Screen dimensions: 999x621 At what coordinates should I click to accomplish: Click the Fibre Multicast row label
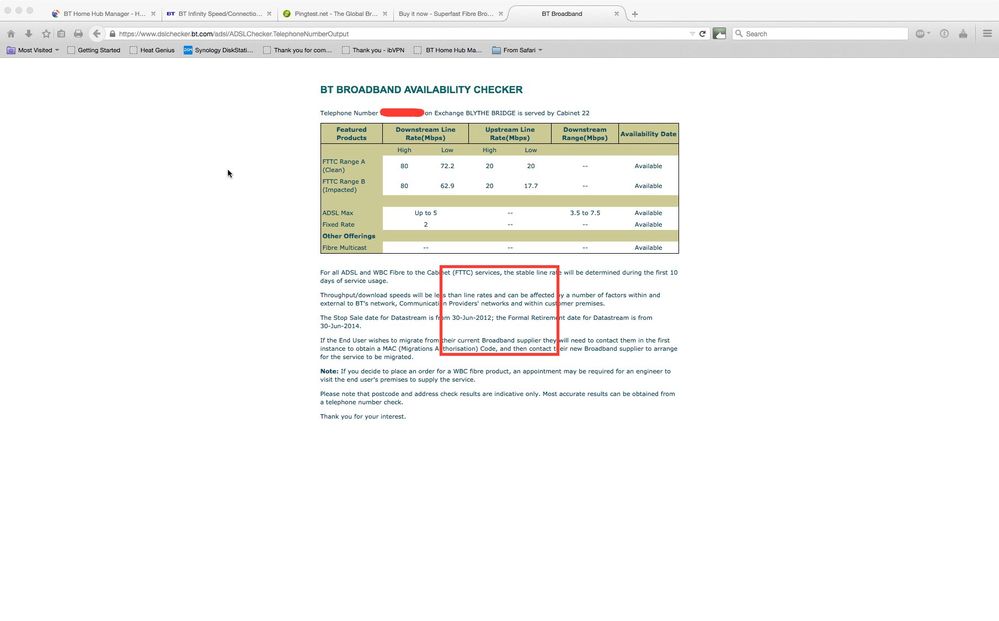(x=344, y=247)
